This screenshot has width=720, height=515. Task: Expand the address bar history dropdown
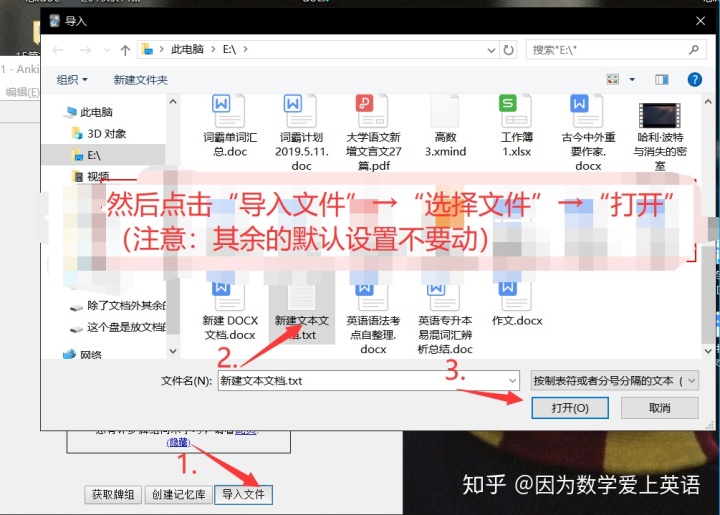(x=491, y=50)
